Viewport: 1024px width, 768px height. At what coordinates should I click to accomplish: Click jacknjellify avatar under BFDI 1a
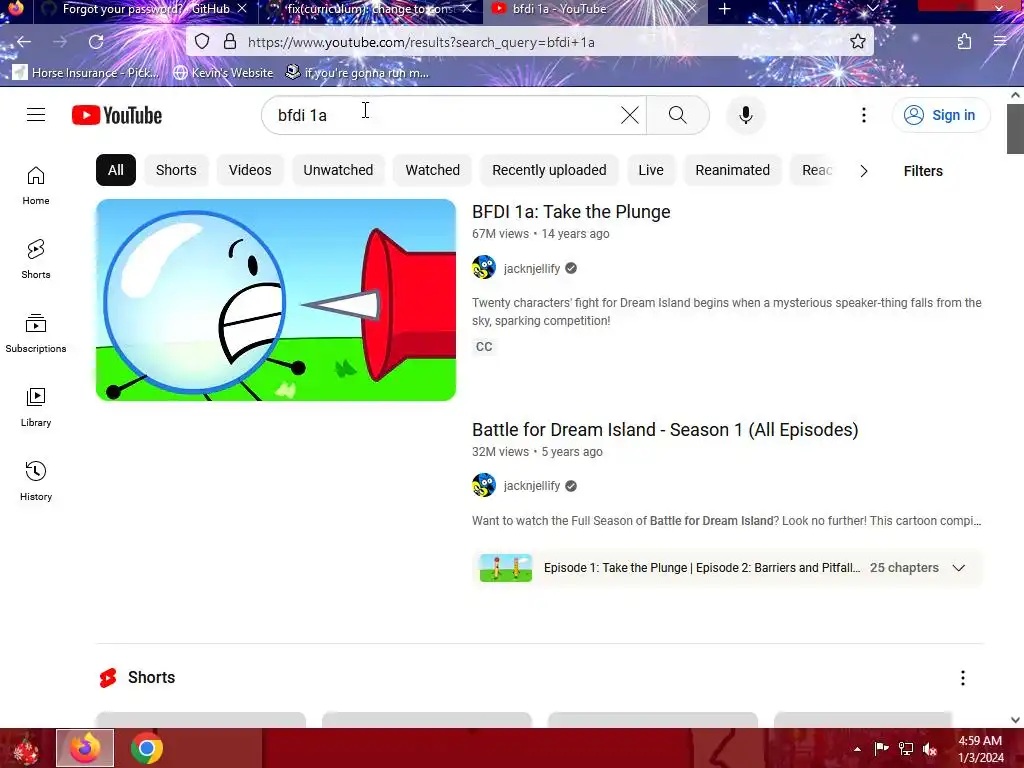click(x=484, y=268)
